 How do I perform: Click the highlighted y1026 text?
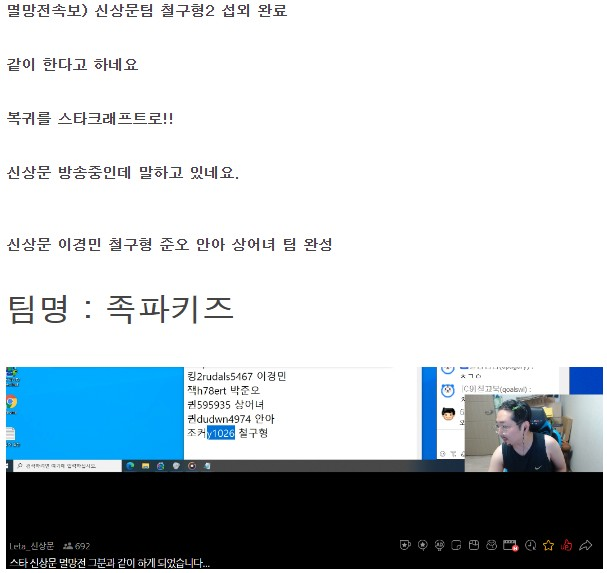click(221, 432)
